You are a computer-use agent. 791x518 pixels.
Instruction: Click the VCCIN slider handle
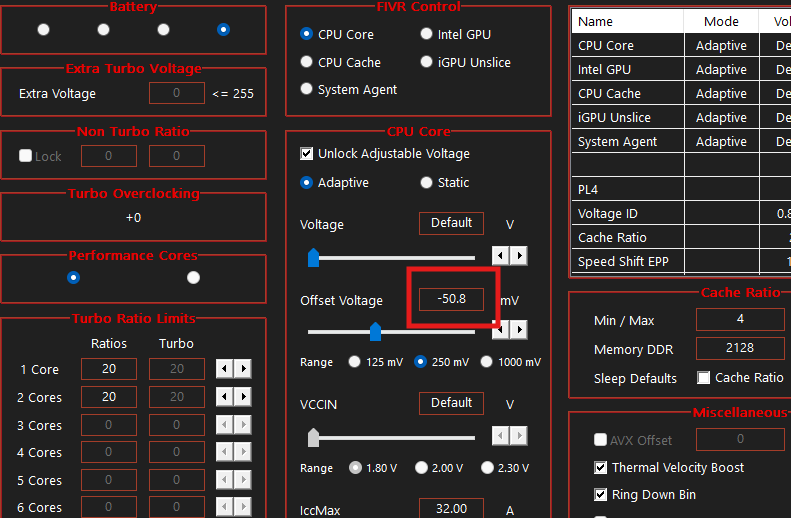(313, 437)
